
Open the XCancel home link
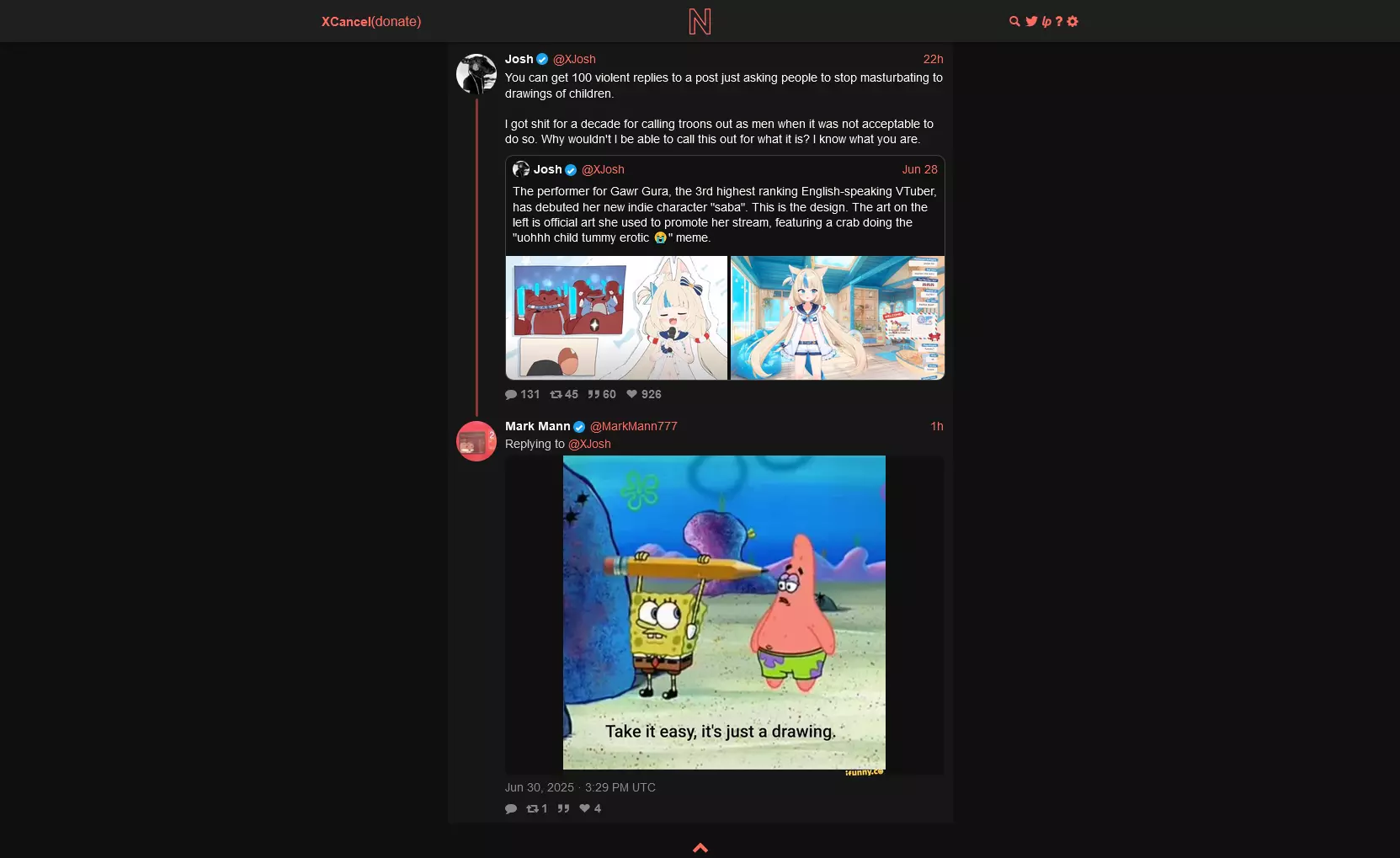click(x=346, y=21)
